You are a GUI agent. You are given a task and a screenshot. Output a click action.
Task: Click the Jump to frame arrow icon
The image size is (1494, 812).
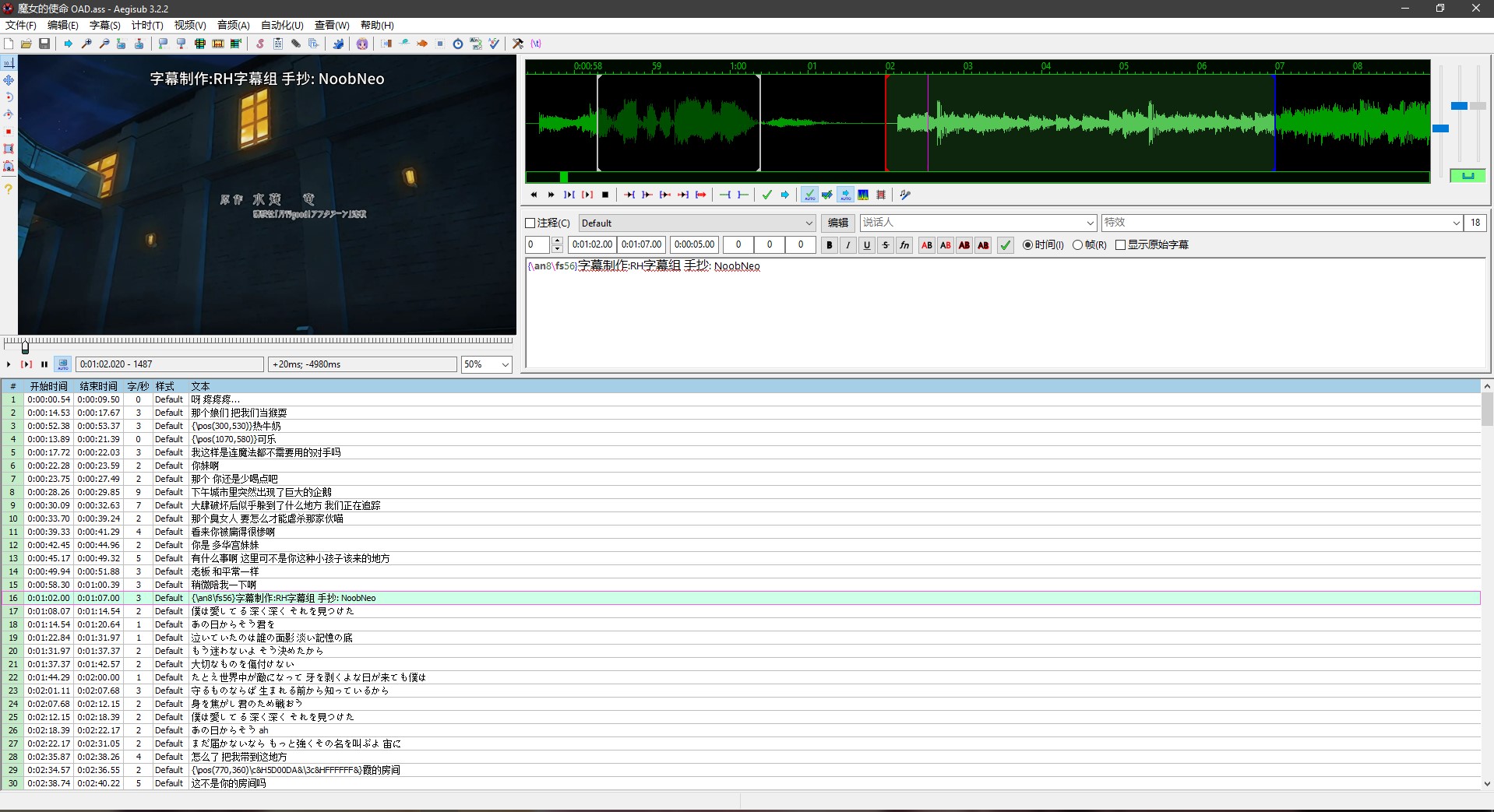click(69, 44)
